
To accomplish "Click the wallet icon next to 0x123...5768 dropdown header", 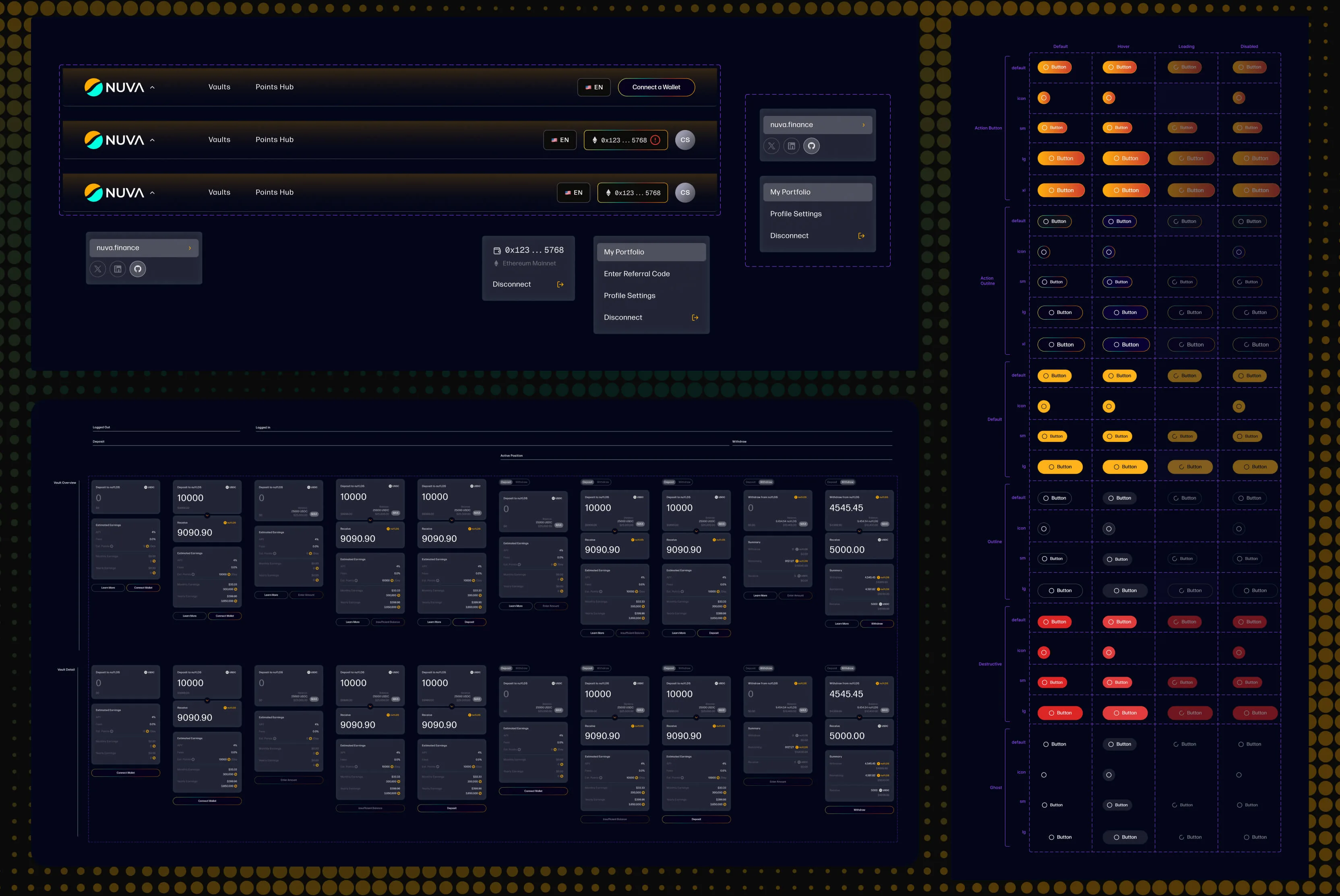I will [497, 250].
